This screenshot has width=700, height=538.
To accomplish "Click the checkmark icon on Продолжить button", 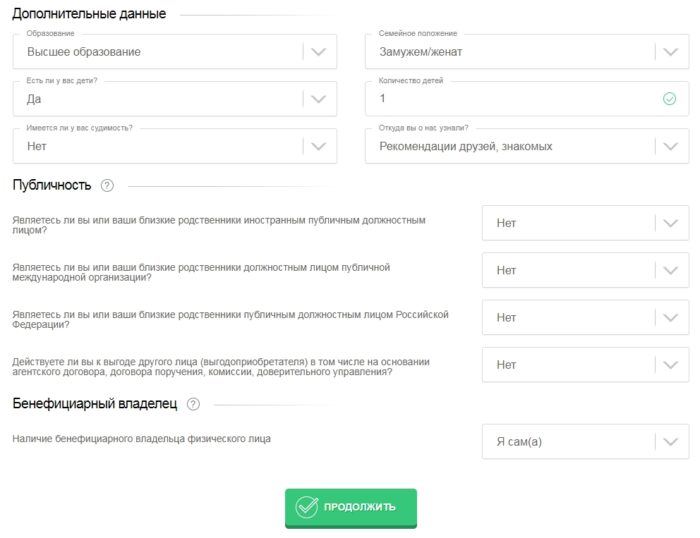I will [306, 507].
